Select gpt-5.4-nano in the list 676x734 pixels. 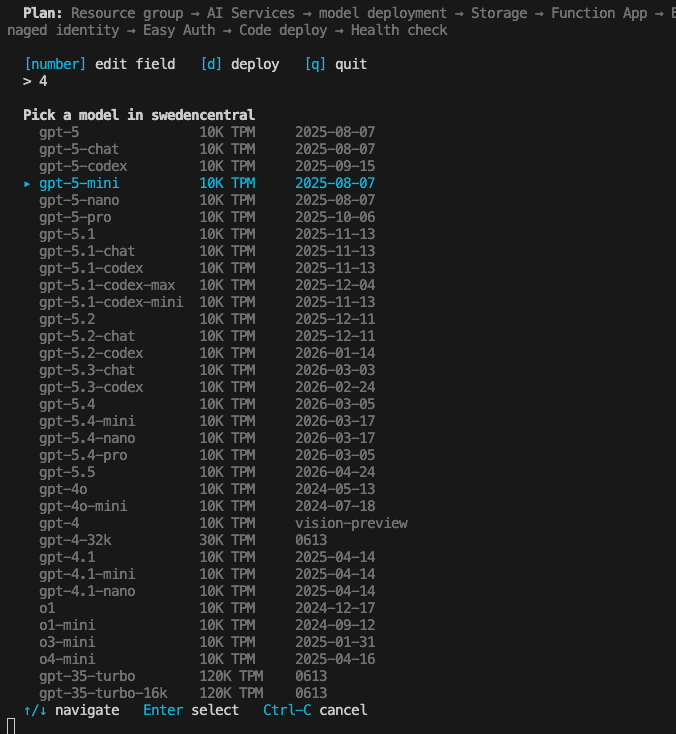[207, 438]
